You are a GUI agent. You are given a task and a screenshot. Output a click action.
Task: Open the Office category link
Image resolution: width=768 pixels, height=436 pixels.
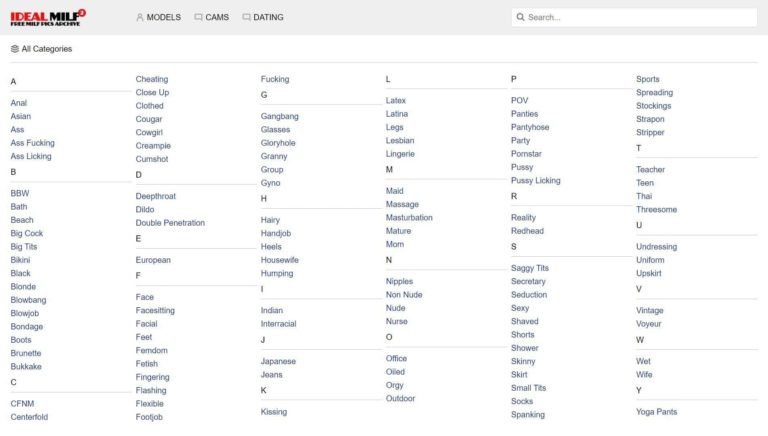396,359
